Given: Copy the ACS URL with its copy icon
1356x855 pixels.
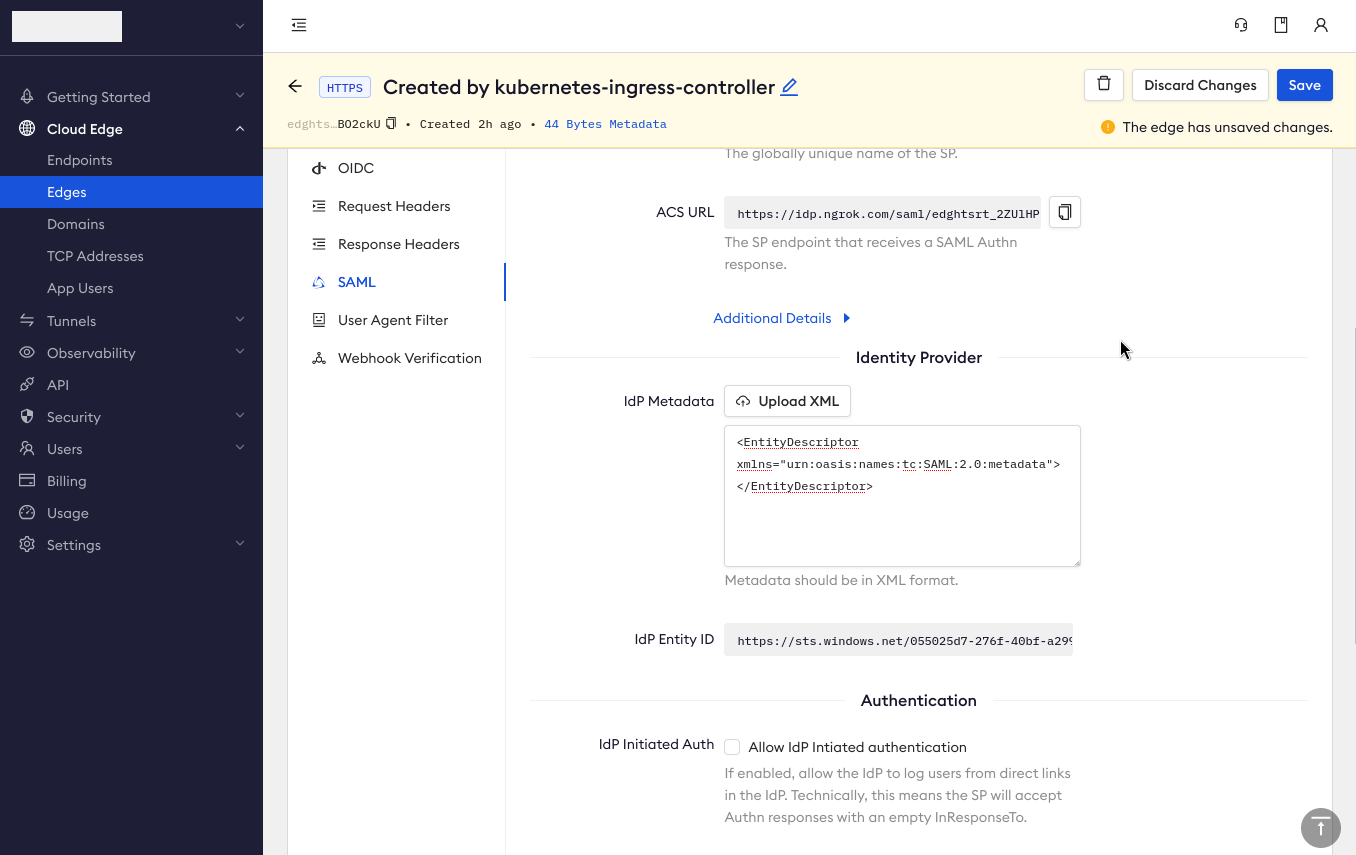Looking at the screenshot, I should coord(1064,211).
